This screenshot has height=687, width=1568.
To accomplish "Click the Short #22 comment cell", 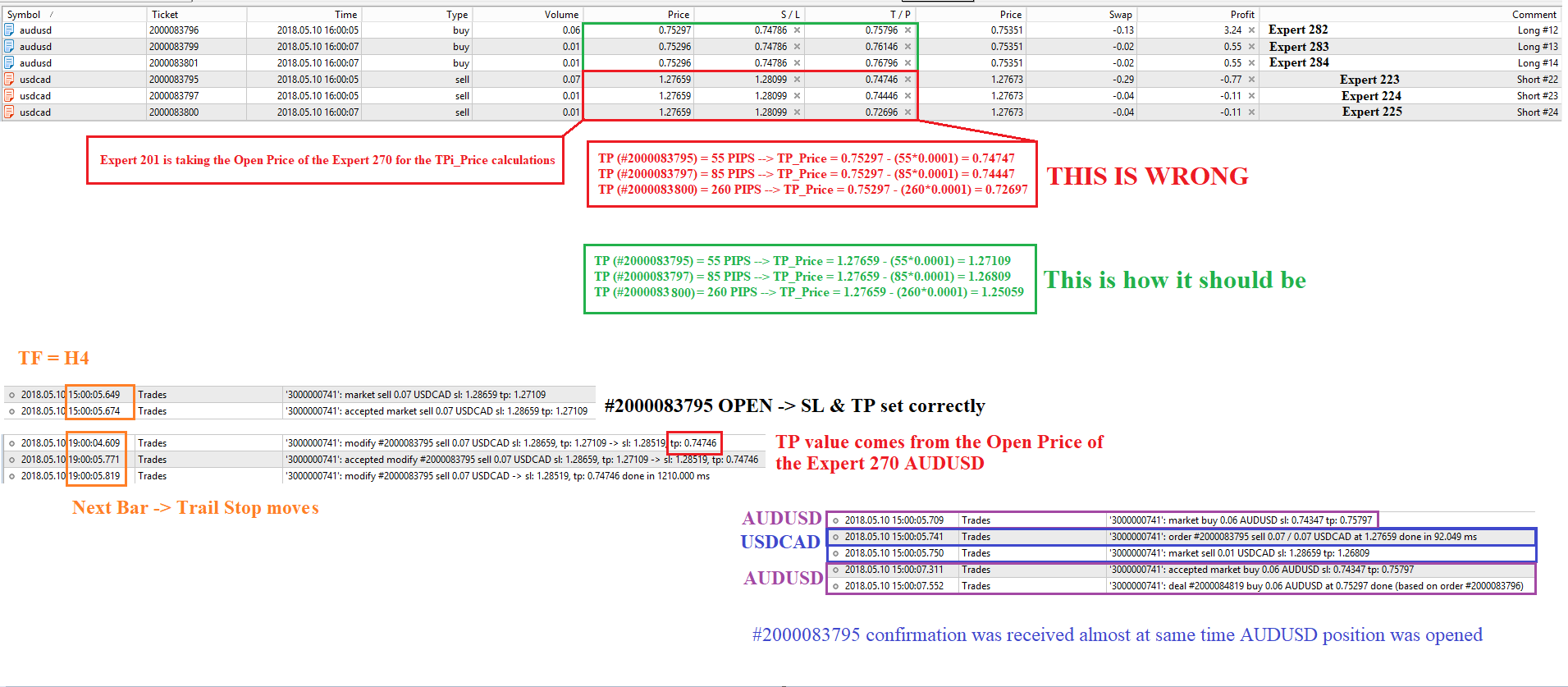I will click(1537, 80).
